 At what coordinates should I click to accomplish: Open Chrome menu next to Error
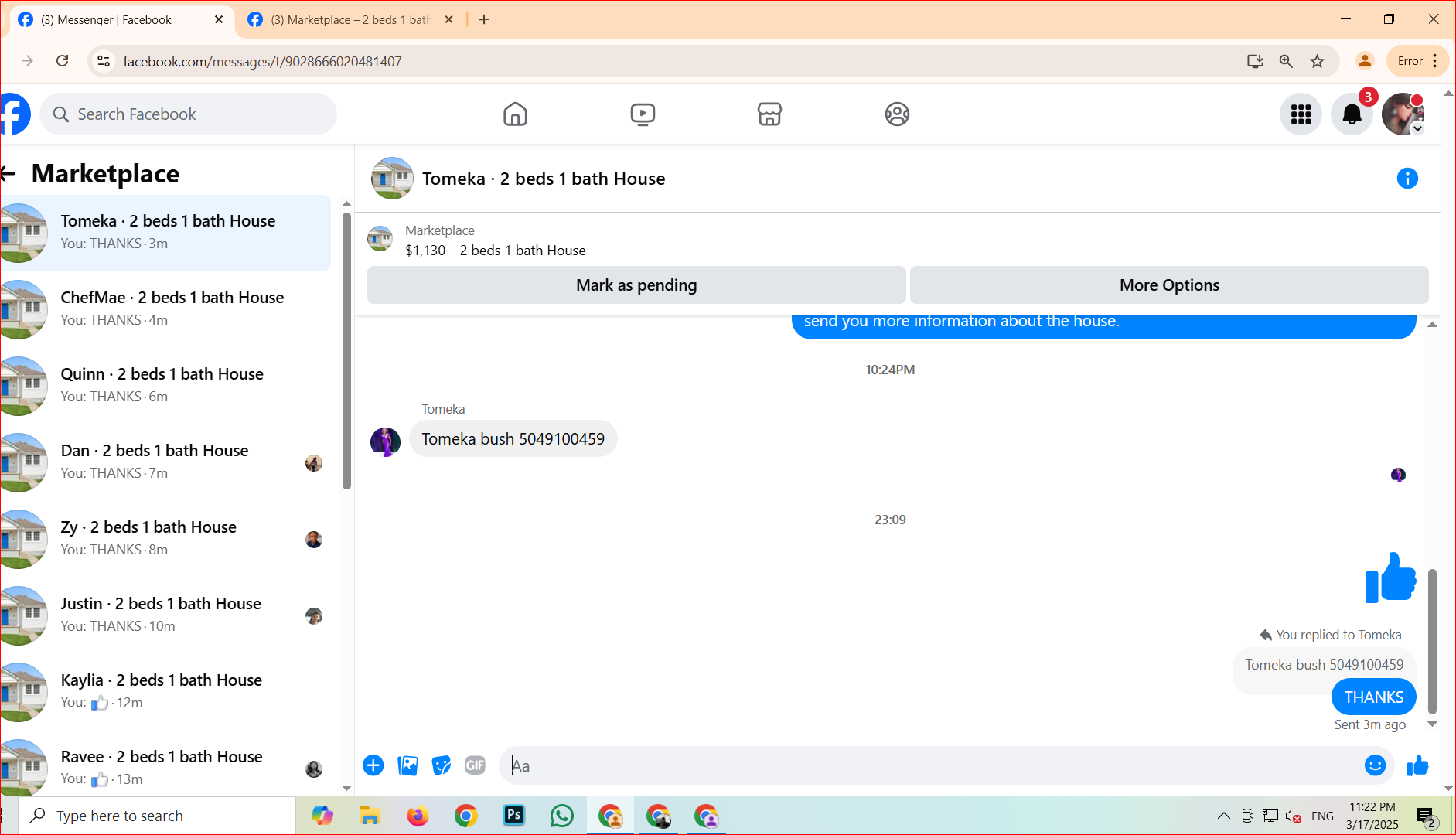click(1435, 61)
